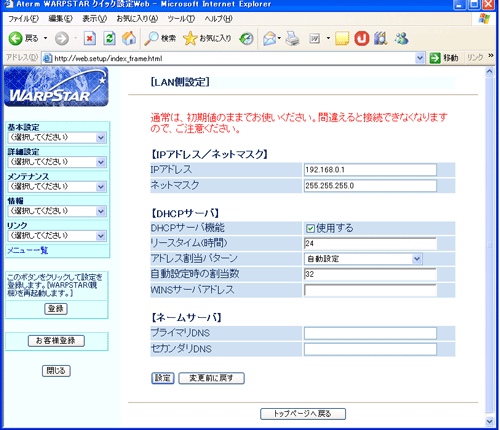
Task: Open the Mail envelope icon
Action: tap(270, 39)
